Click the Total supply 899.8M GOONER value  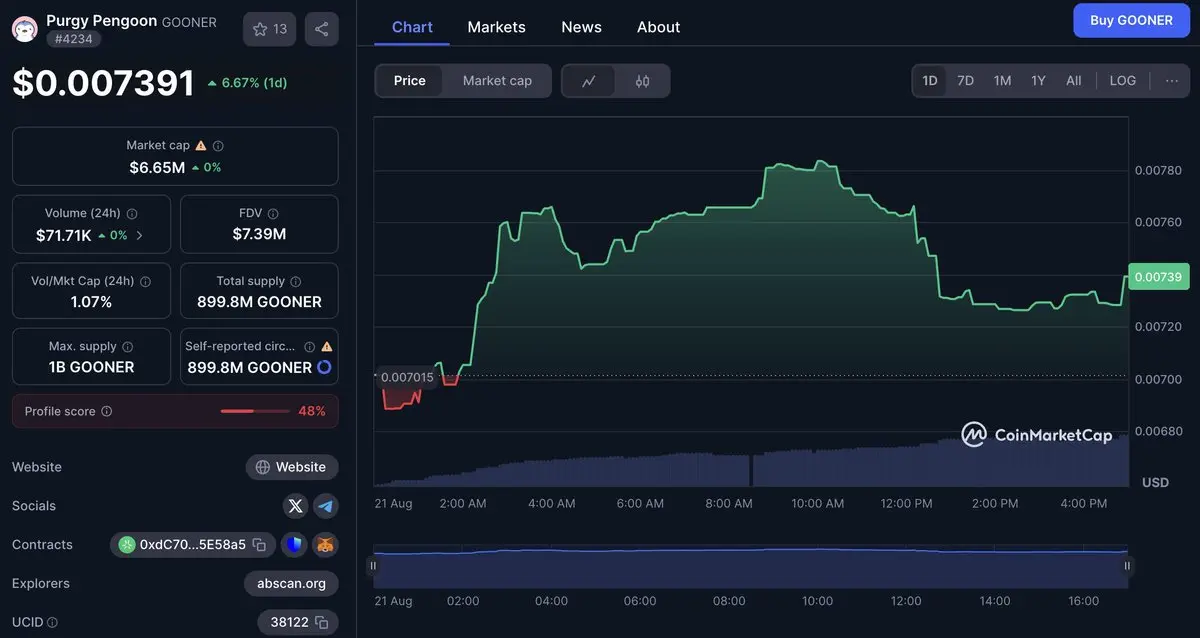coord(259,302)
